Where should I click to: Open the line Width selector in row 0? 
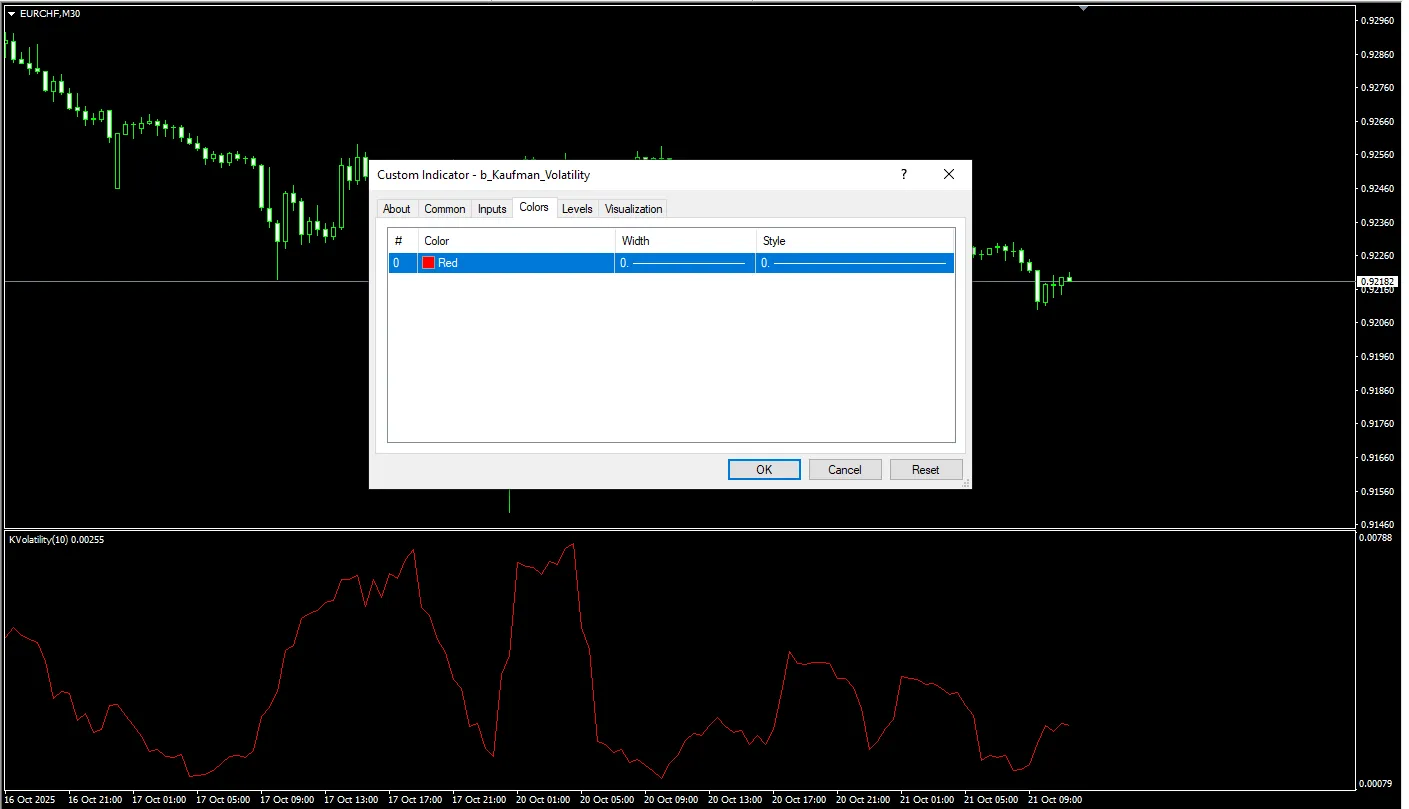coord(685,263)
